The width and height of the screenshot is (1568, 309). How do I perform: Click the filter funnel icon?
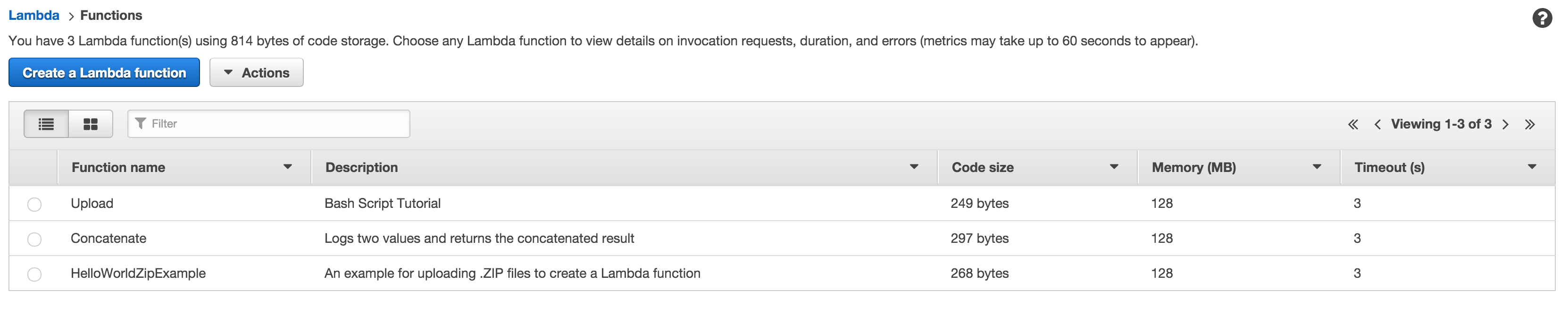point(141,123)
